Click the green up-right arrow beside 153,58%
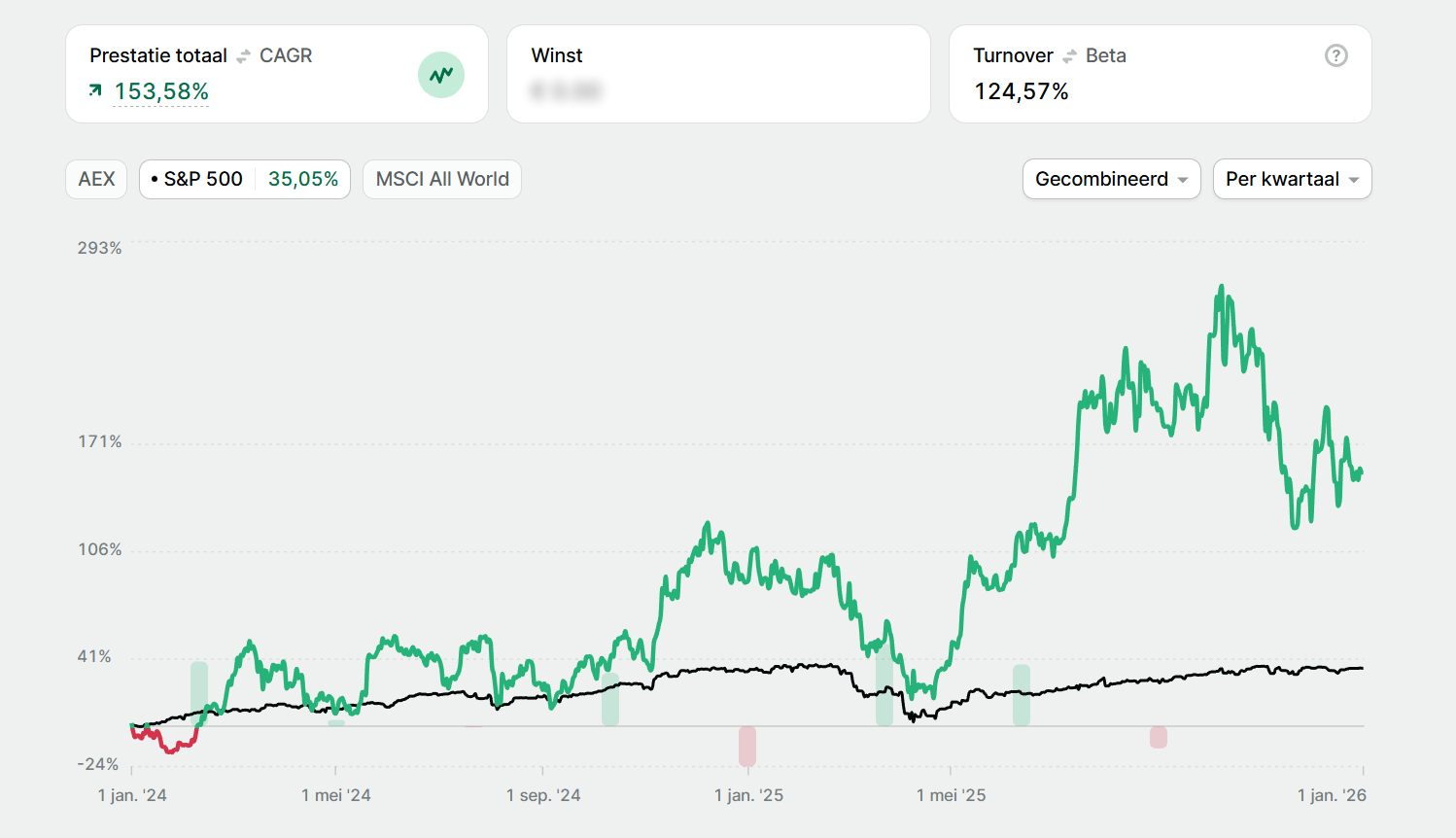 (x=95, y=90)
